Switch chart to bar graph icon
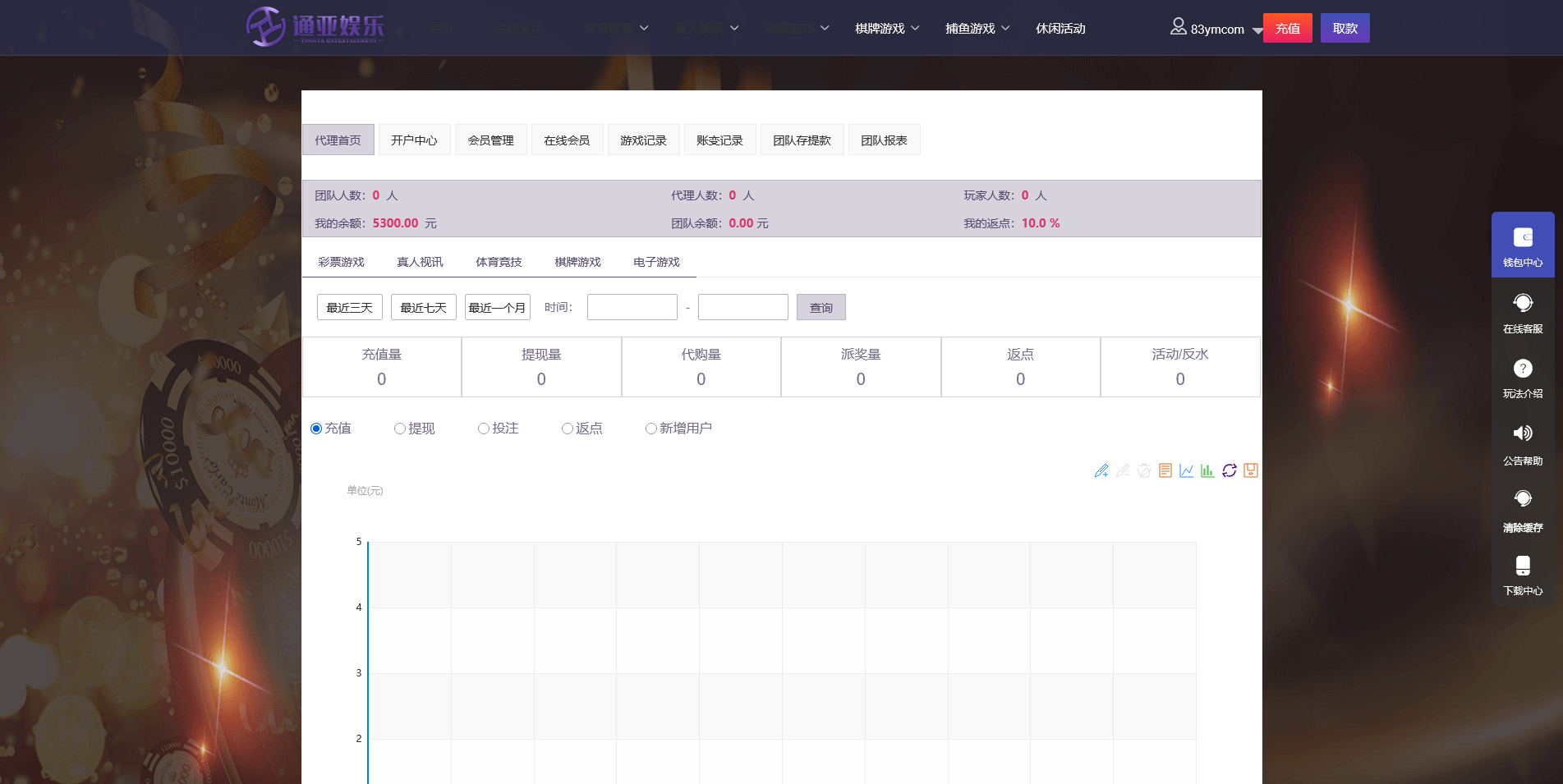This screenshot has height=784, width=1563. pyautogui.click(x=1207, y=470)
